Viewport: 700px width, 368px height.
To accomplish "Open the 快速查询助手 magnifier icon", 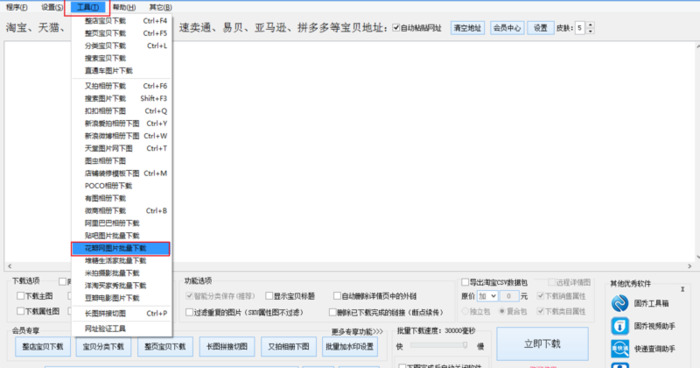I will (x=620, y=348).
